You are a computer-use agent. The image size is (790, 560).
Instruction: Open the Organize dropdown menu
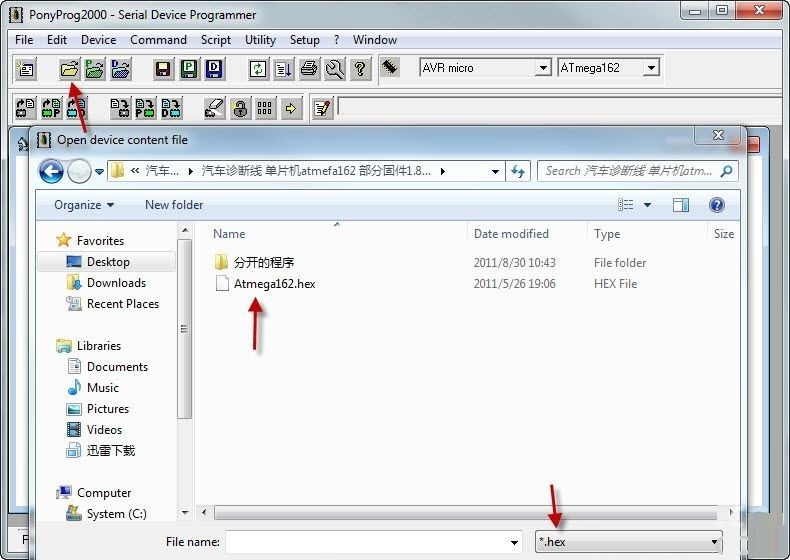click(84, 205)
